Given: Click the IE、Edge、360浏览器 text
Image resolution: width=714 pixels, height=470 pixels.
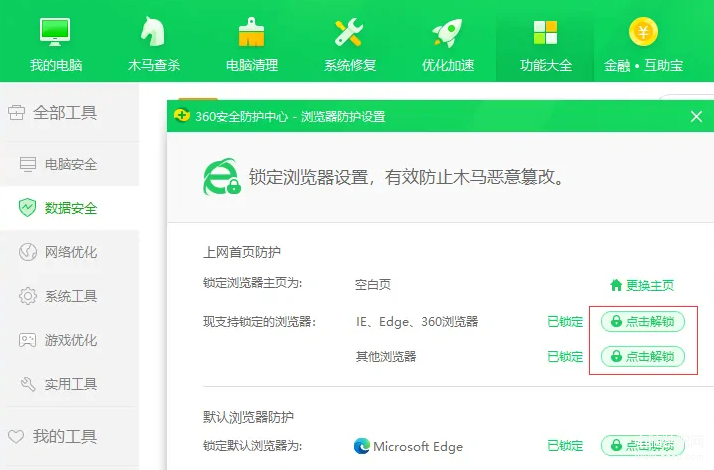Looking at the screenshot, I should 417,322.
